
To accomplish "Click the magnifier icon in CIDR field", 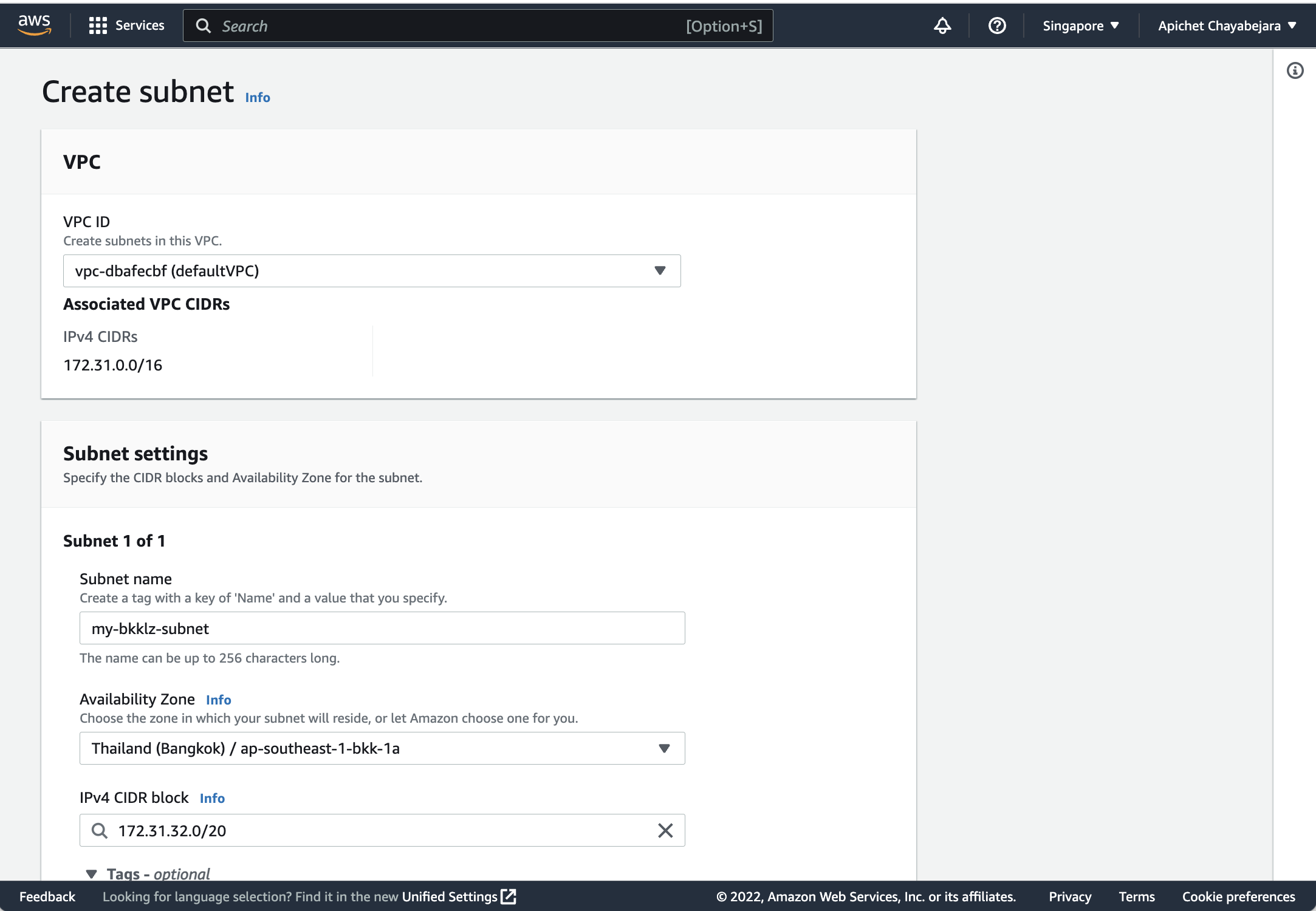I will click(x=100, y=830).
